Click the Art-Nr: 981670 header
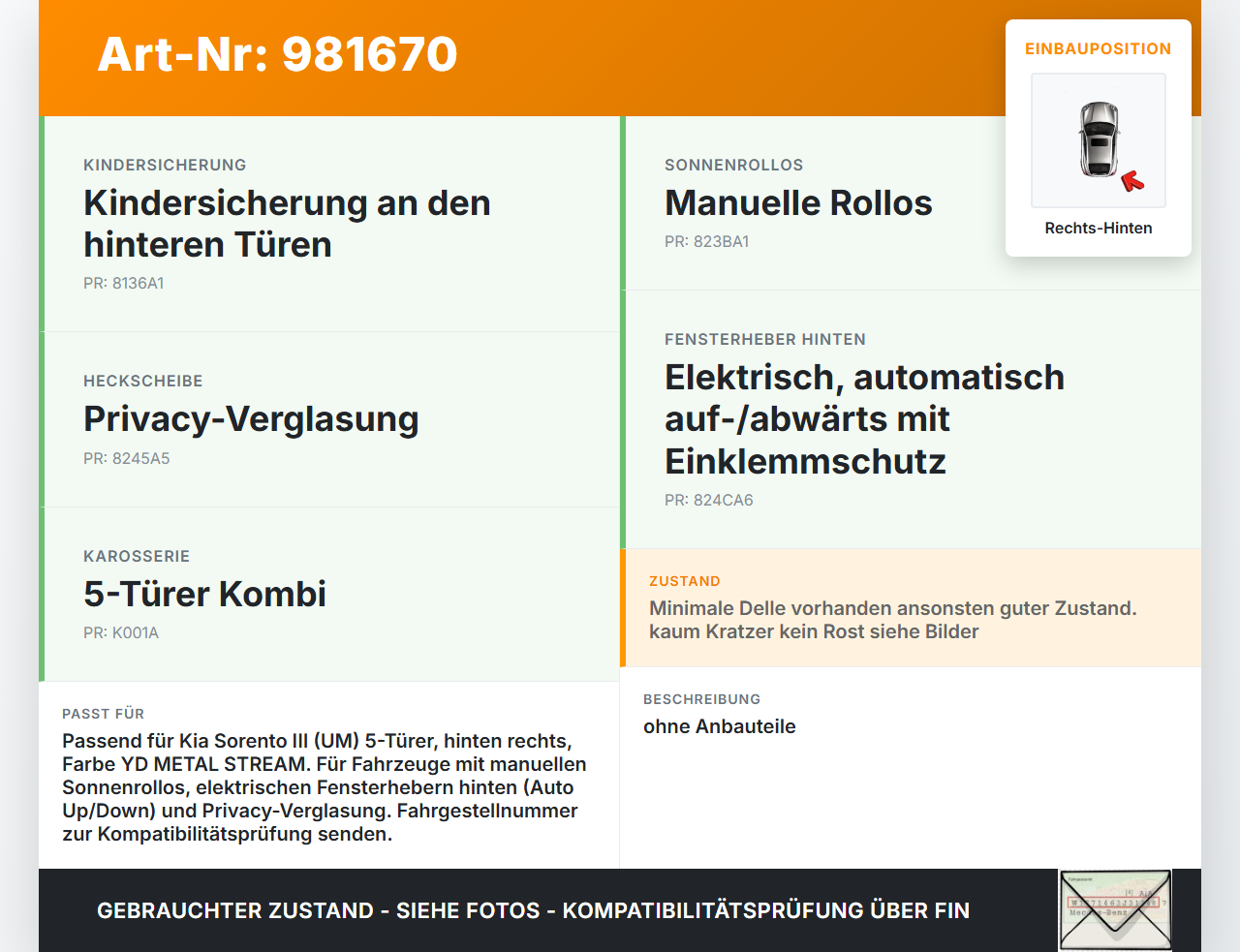 pyautogui.click(x=277, y=55)
